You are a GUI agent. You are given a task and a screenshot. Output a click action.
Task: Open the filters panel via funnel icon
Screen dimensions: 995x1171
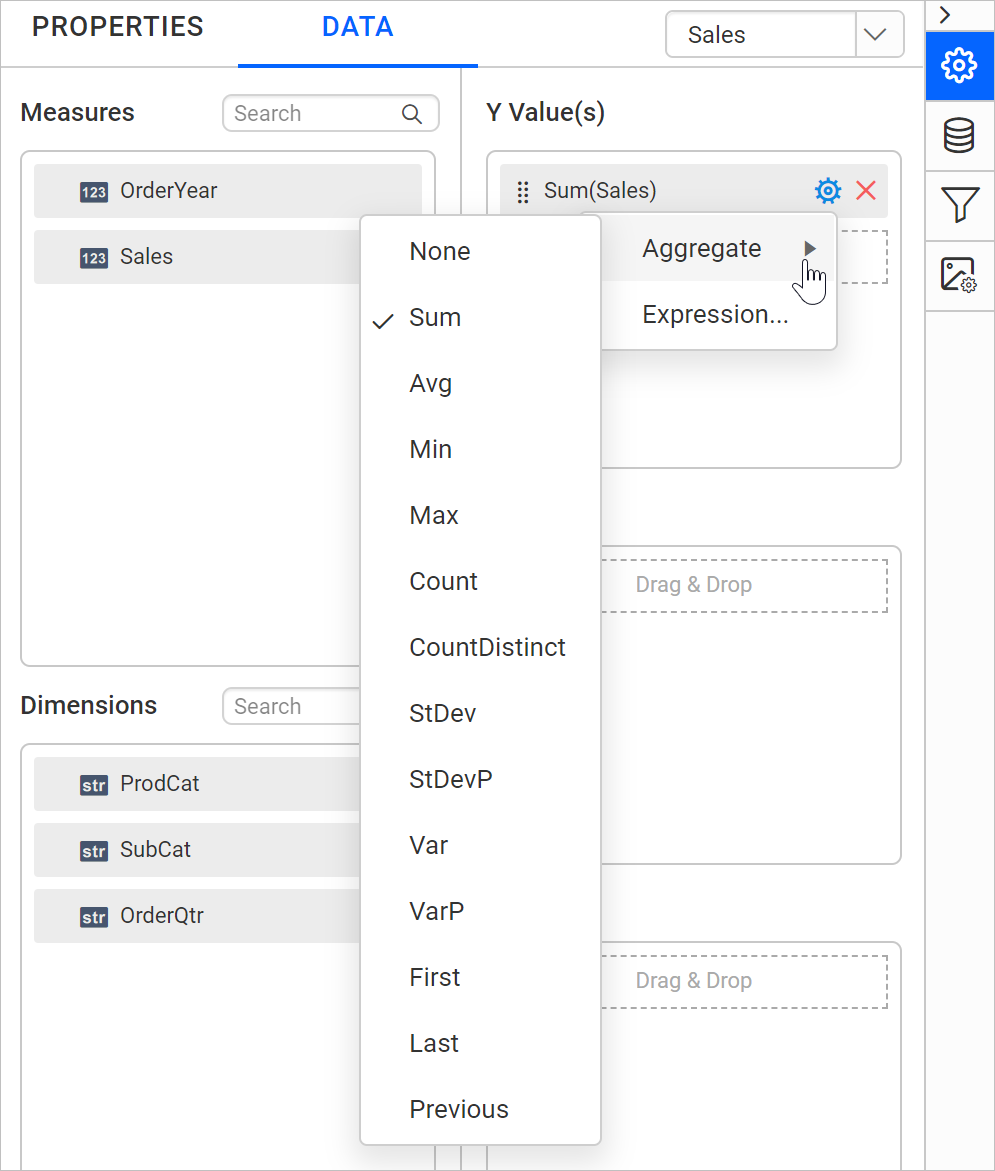point(959,206)
